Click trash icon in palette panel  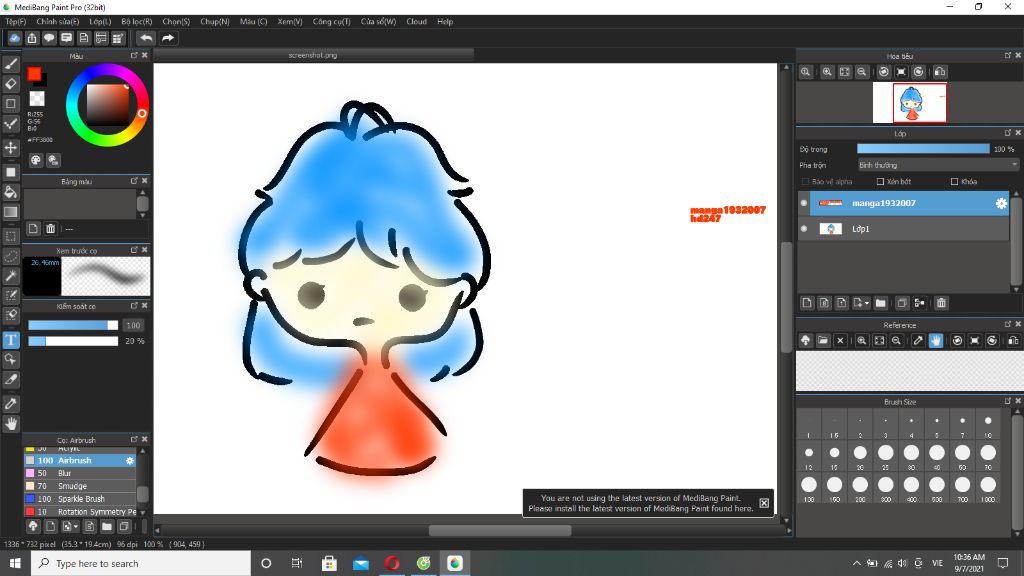pyautogui.click(x=50, y=229)
